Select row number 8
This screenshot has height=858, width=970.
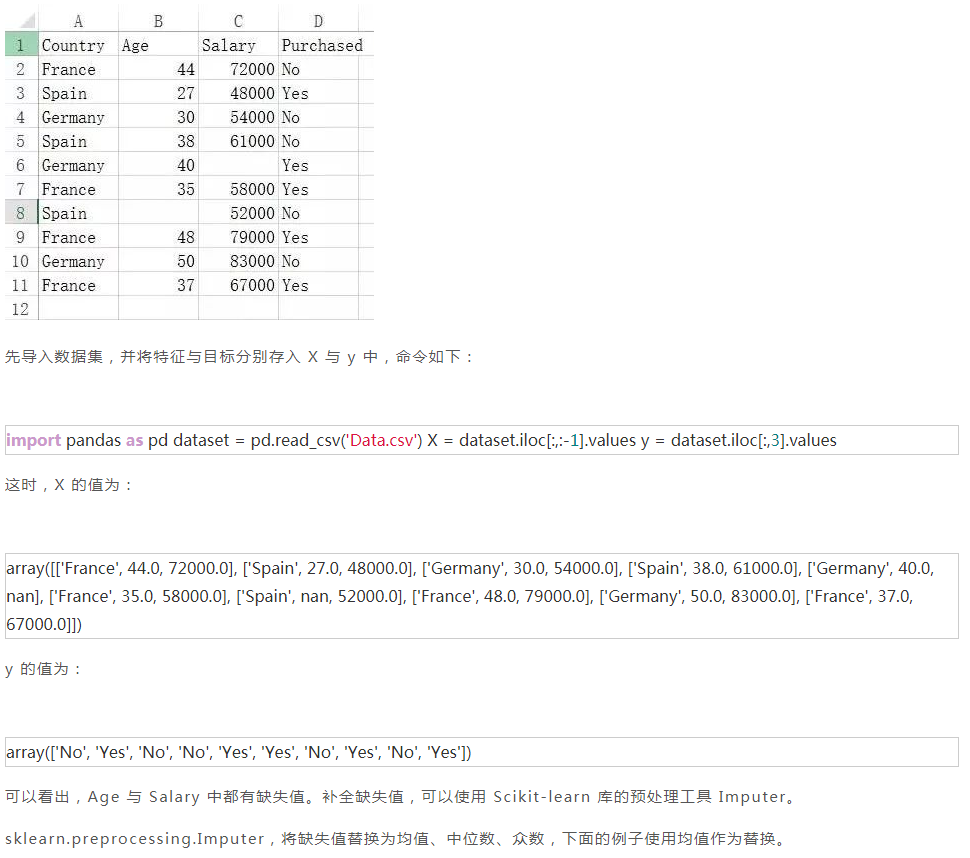click(20, 212)
